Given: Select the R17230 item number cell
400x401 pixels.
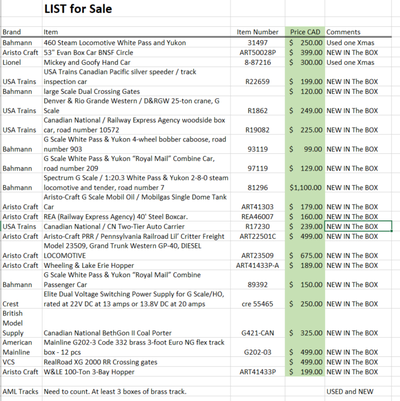Looking at the screenshot, I should [258, 226].
